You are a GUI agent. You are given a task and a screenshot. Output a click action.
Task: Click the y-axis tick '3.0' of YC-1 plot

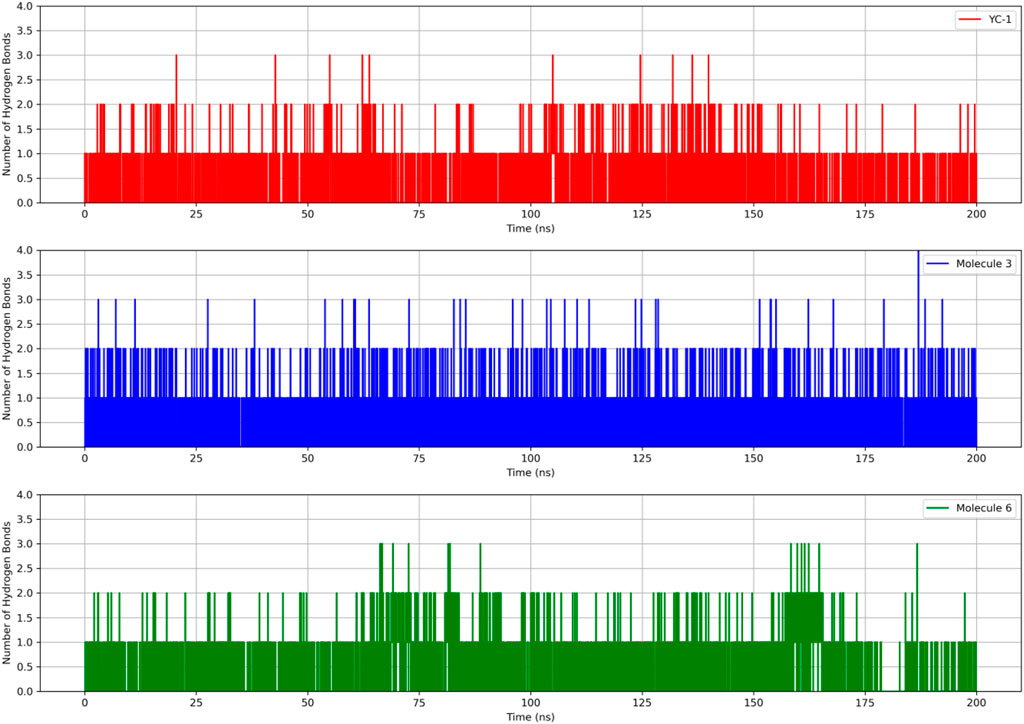tap(24, 55)
